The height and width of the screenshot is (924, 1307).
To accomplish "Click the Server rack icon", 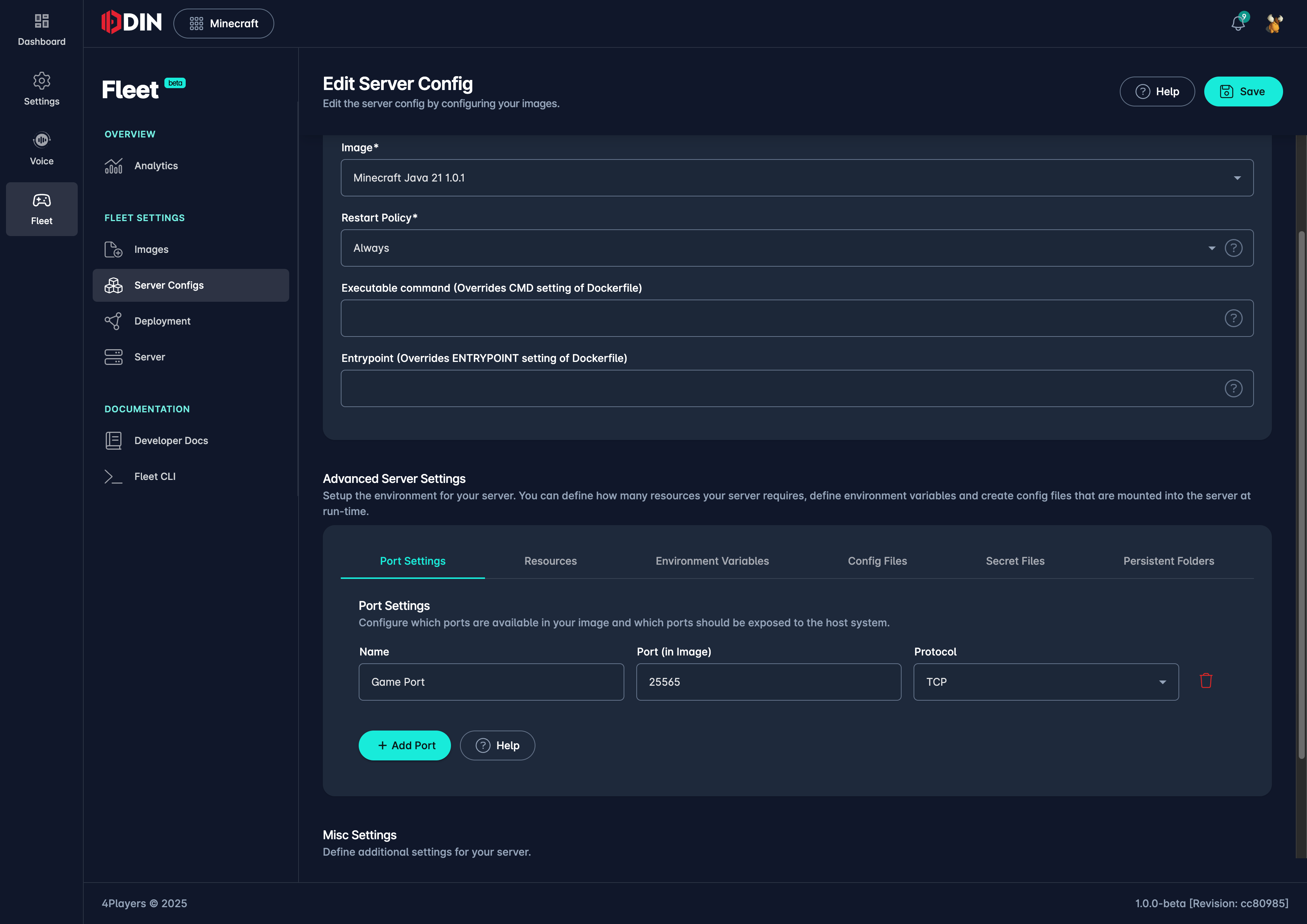I will click(x=113, y=357).
